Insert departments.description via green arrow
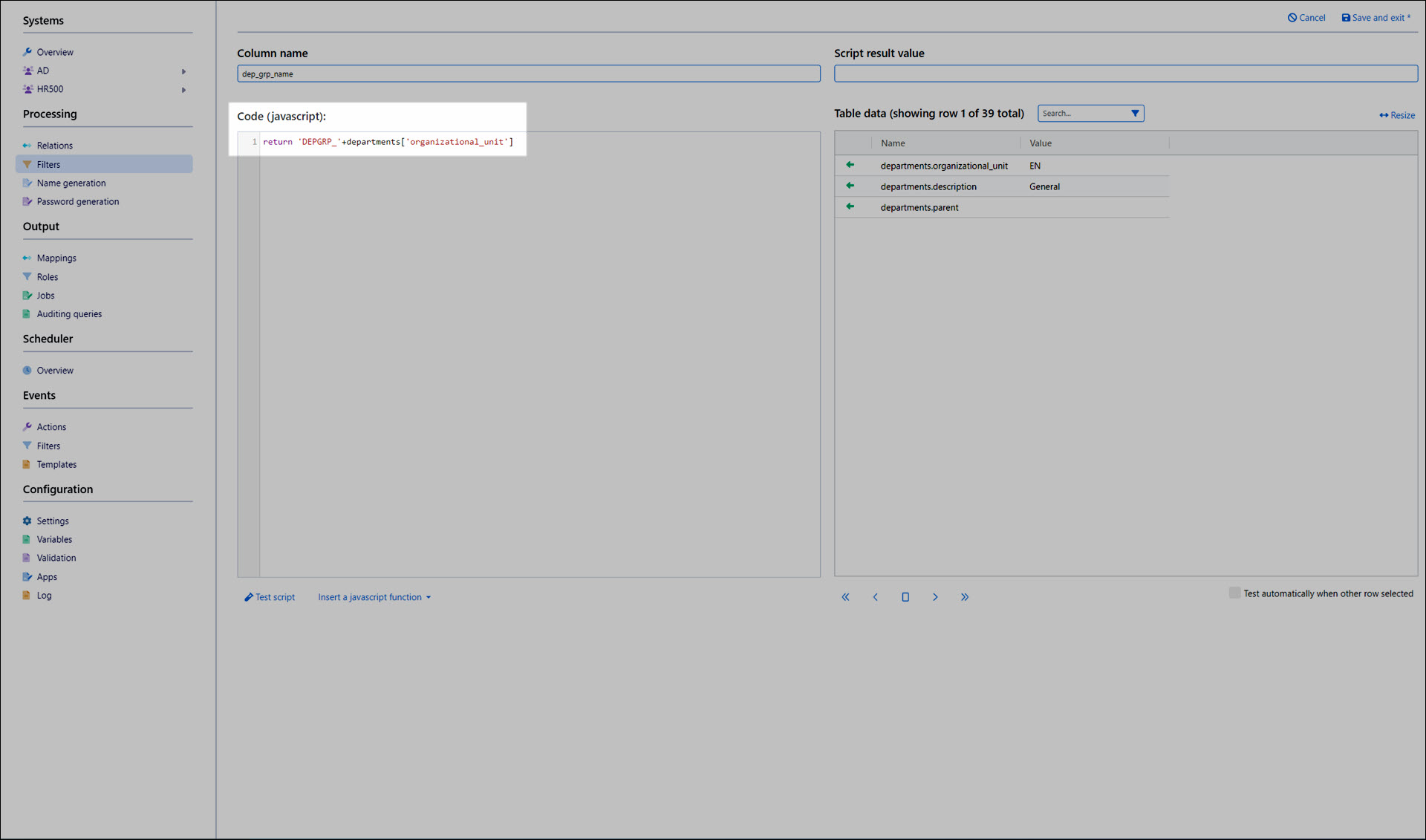Viewport: 1426px width, 840px height. point(850,186)
